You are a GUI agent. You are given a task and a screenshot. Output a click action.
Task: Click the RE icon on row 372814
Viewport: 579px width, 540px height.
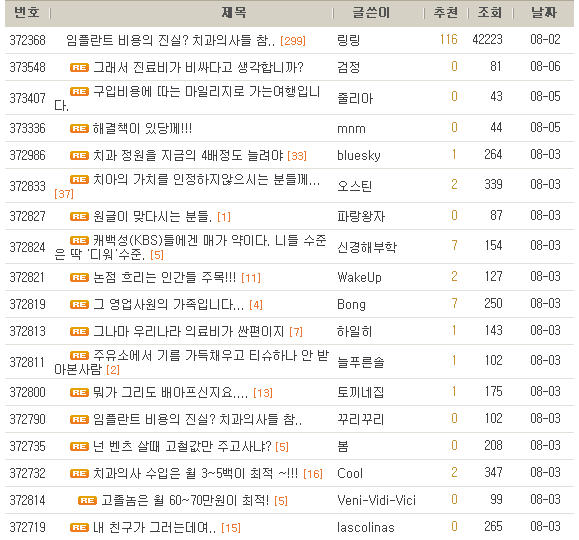87,500
